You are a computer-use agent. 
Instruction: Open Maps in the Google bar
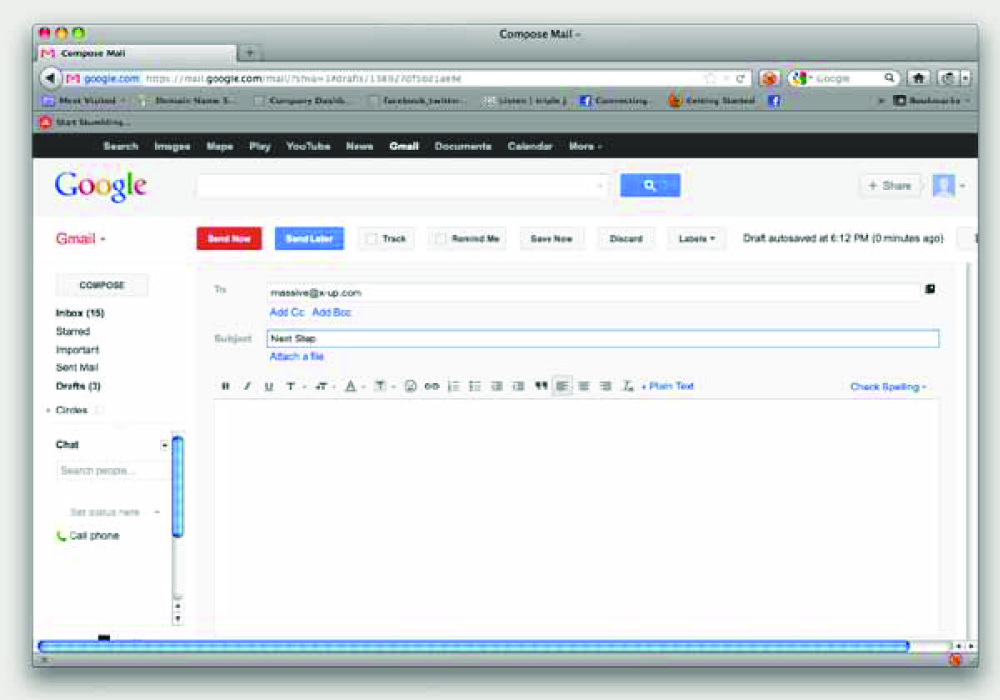(219, 146)
